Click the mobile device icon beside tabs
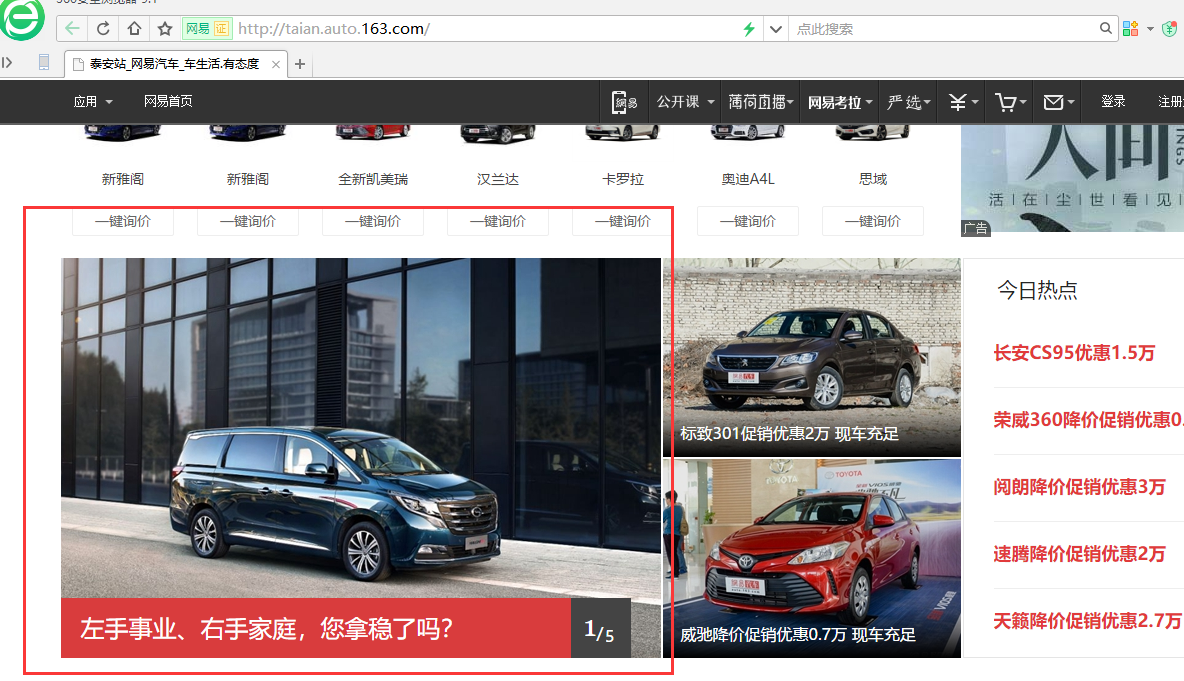The image size is (1184, 681). (x=44, y=63)
